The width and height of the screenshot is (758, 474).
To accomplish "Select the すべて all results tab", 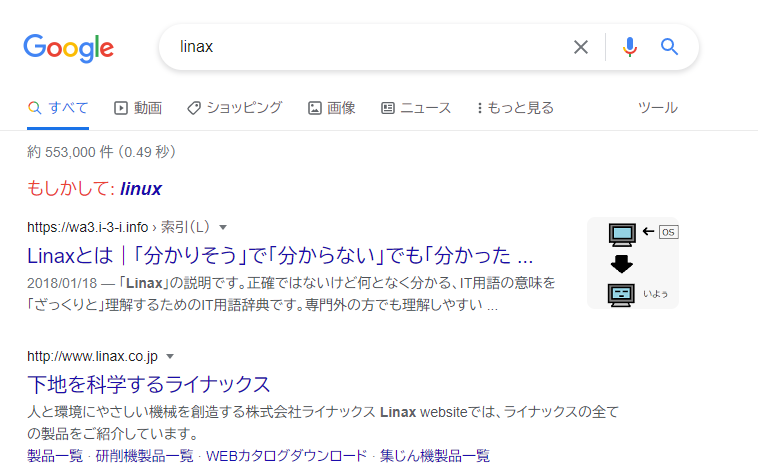I will tap(58, 108).
